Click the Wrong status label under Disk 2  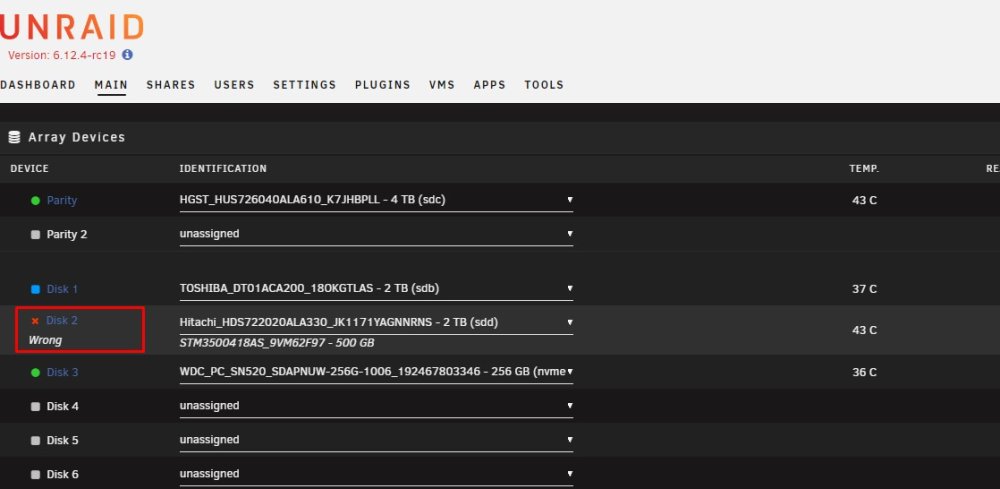[x=45, y=340]
